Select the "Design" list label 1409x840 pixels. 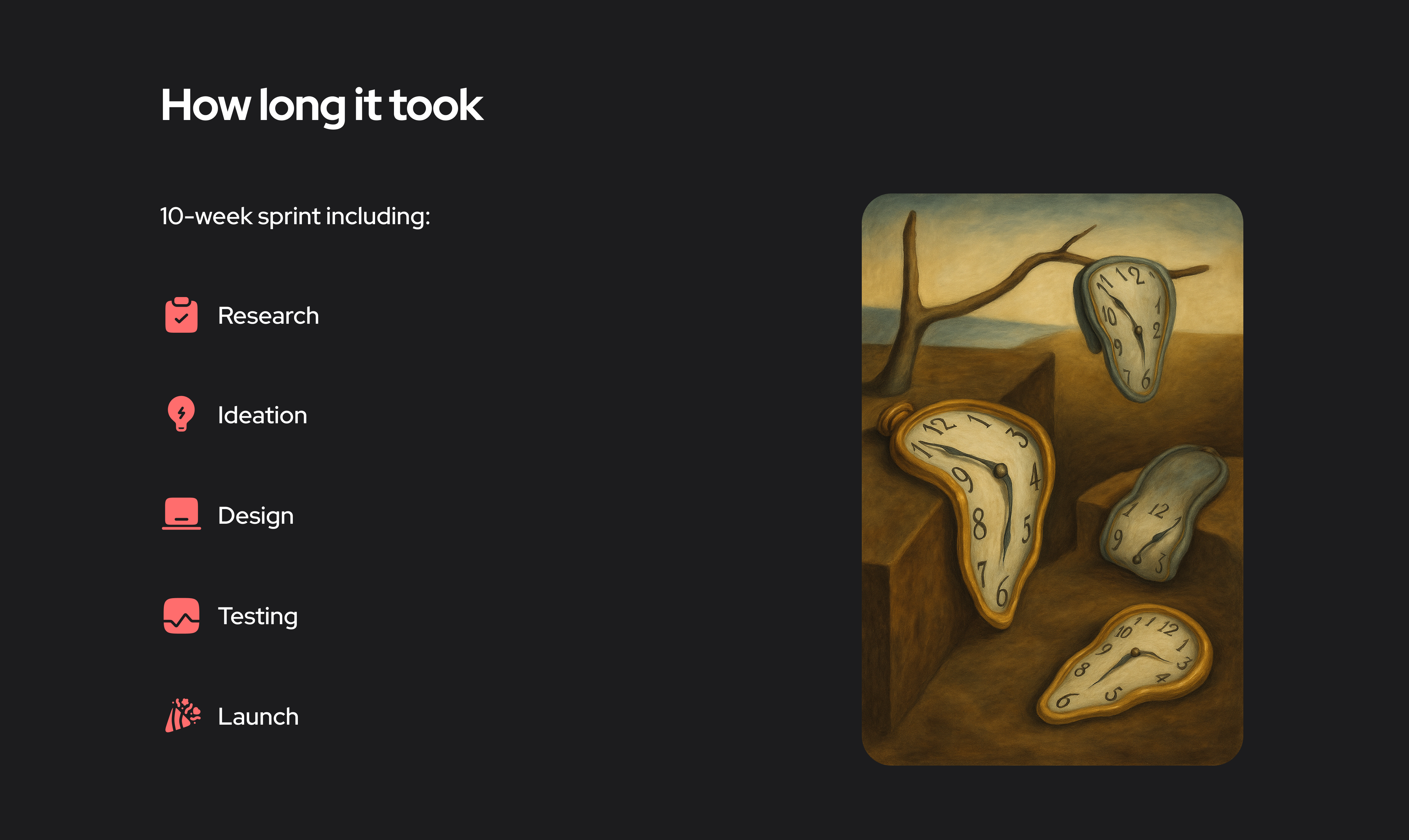point(255,516)
